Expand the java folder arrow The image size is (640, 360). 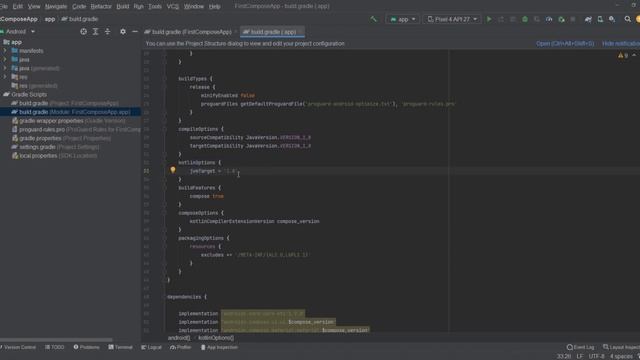point(5,60)
